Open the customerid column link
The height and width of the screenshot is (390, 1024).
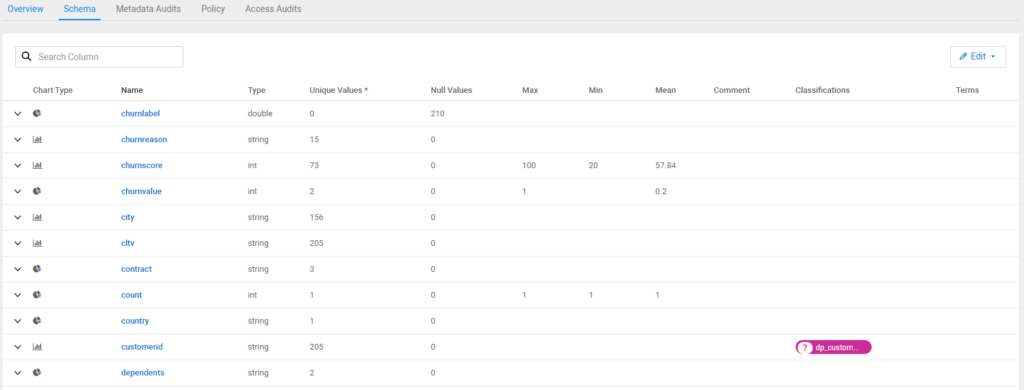(142, 347)
